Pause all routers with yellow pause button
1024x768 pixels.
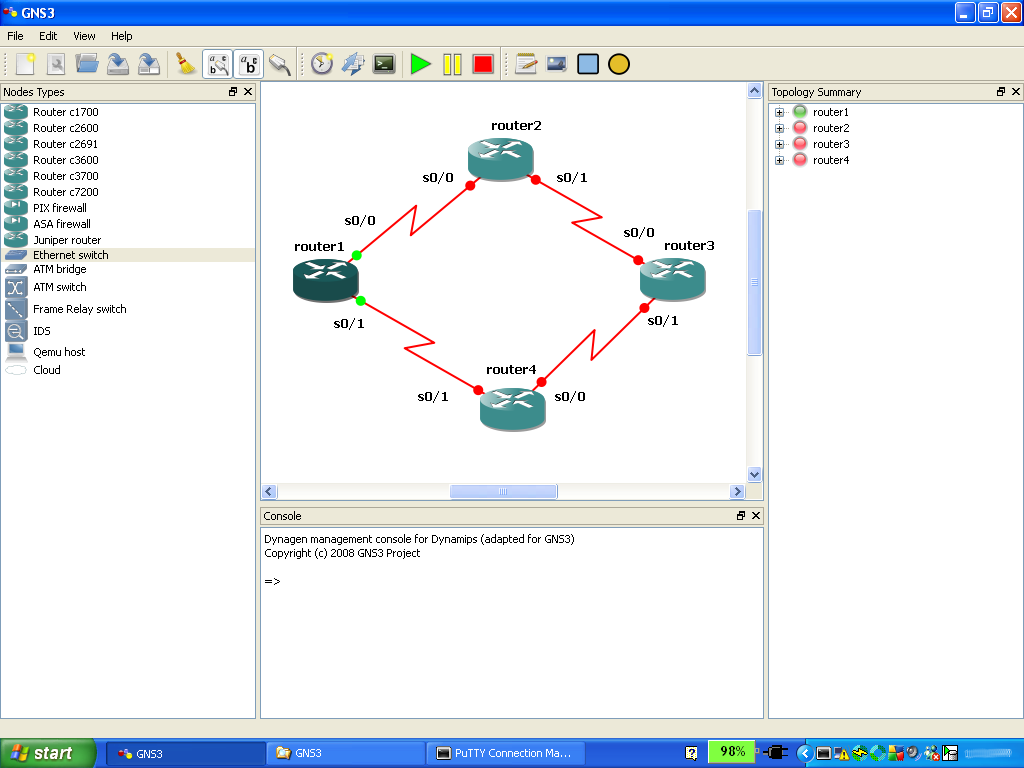452,64
